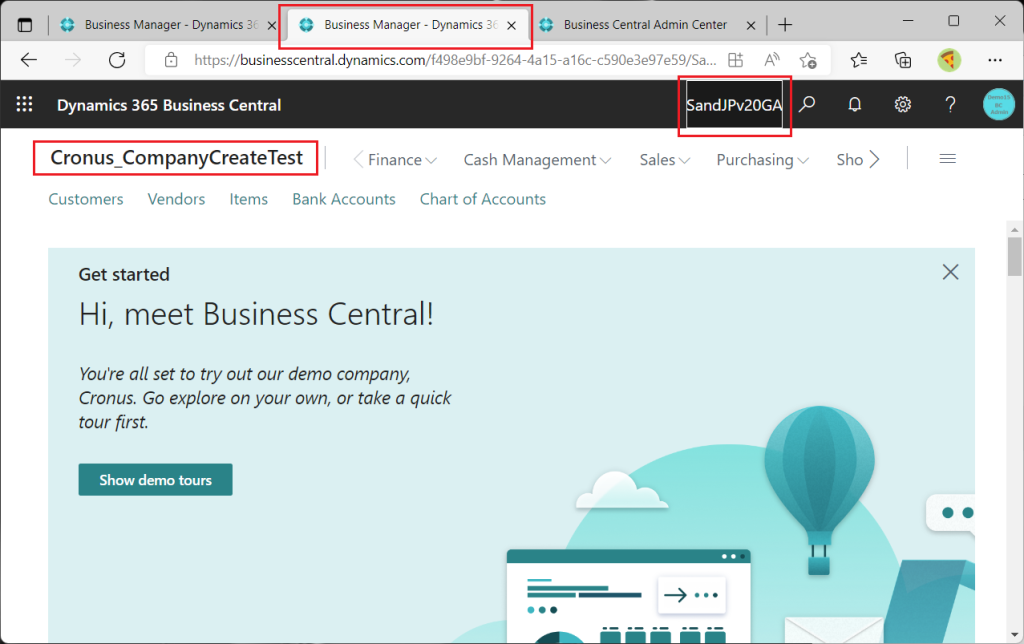Click the Cronus_CompanyCreateTest company name
This screenshot has width=1024, height=644.
[176, 158]
